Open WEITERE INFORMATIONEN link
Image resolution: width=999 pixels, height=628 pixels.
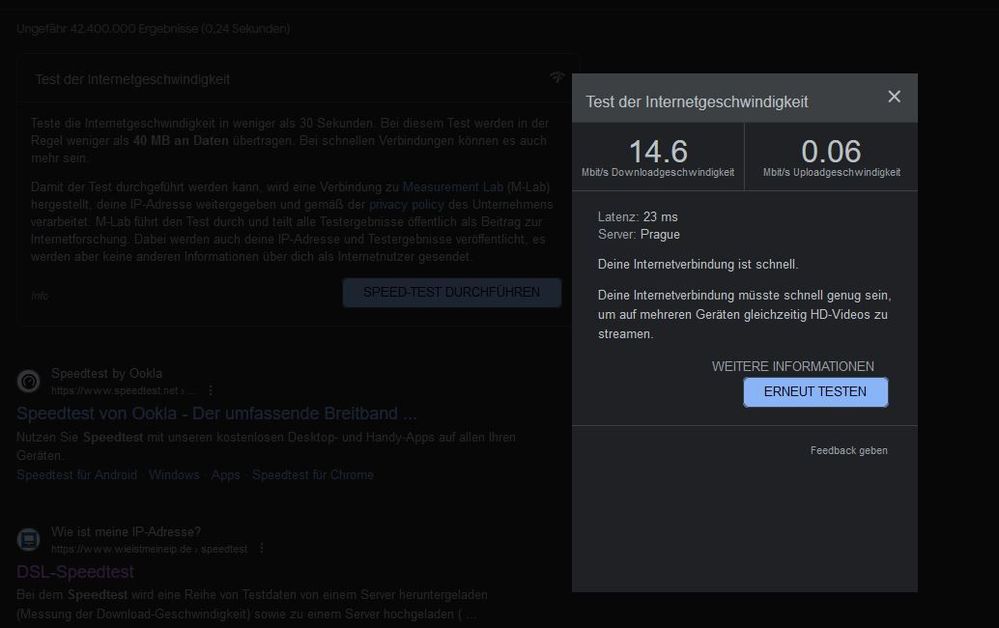793,366
